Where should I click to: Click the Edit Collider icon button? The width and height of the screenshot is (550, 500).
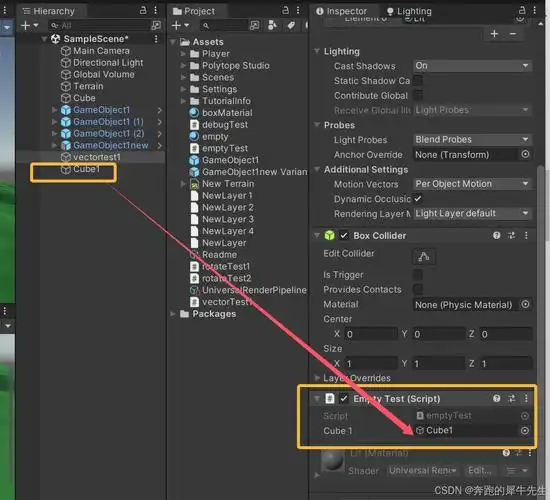pos(423,257)
